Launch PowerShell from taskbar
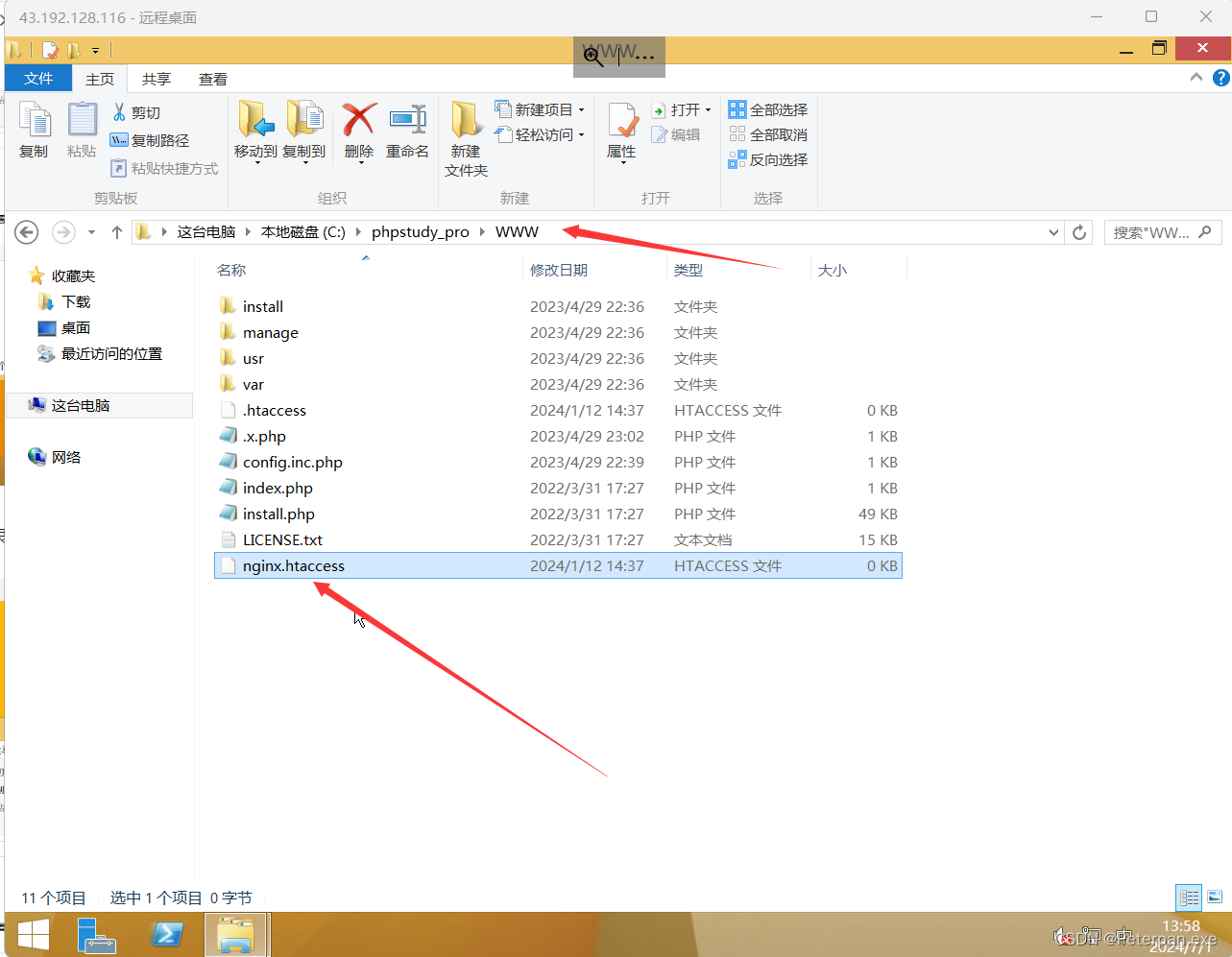 pyautogui.click(x=167, y=935)
